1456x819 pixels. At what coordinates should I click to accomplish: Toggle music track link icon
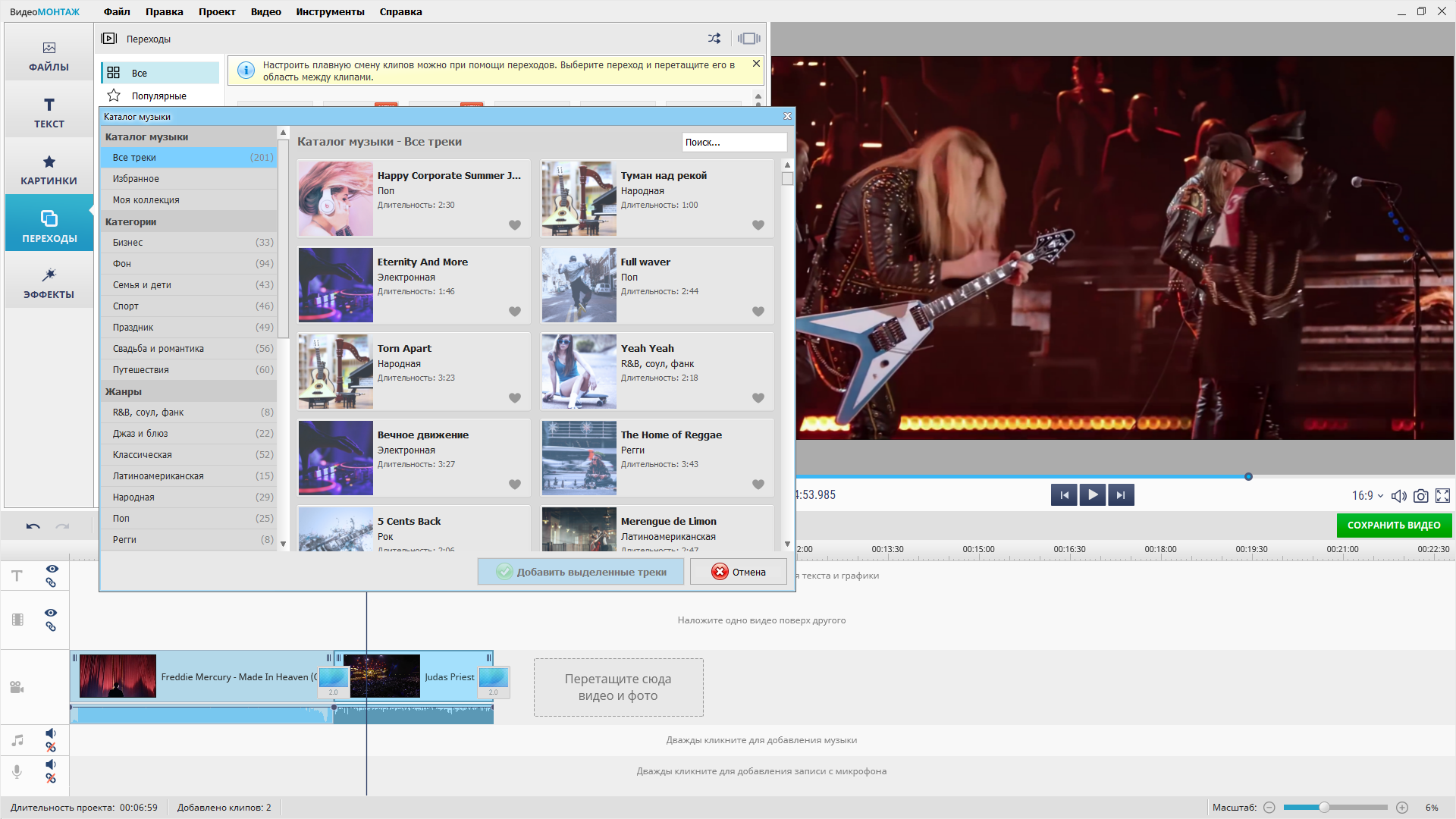point(51,748)
